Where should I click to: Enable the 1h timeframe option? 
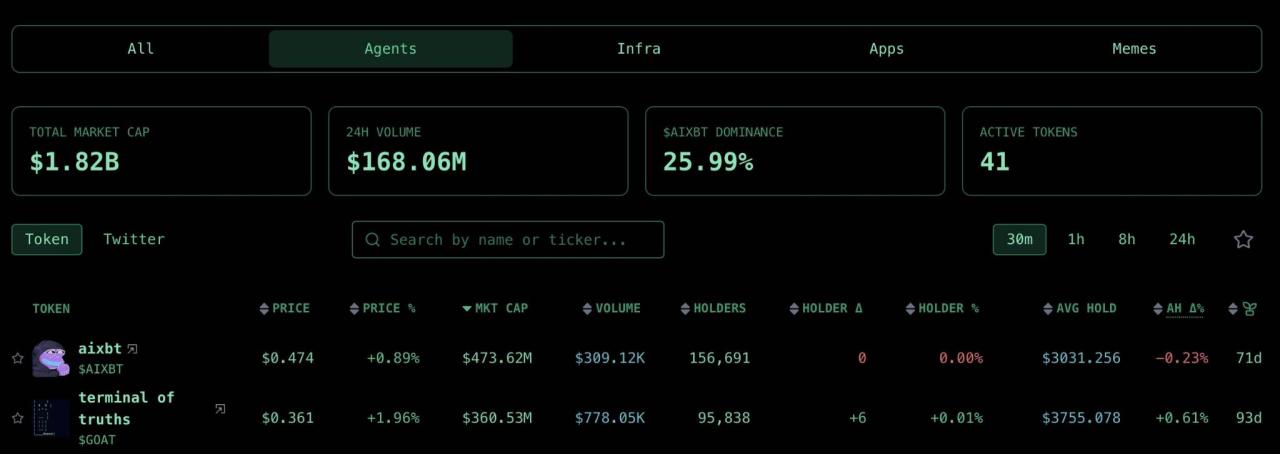[x=1076, y=239]
